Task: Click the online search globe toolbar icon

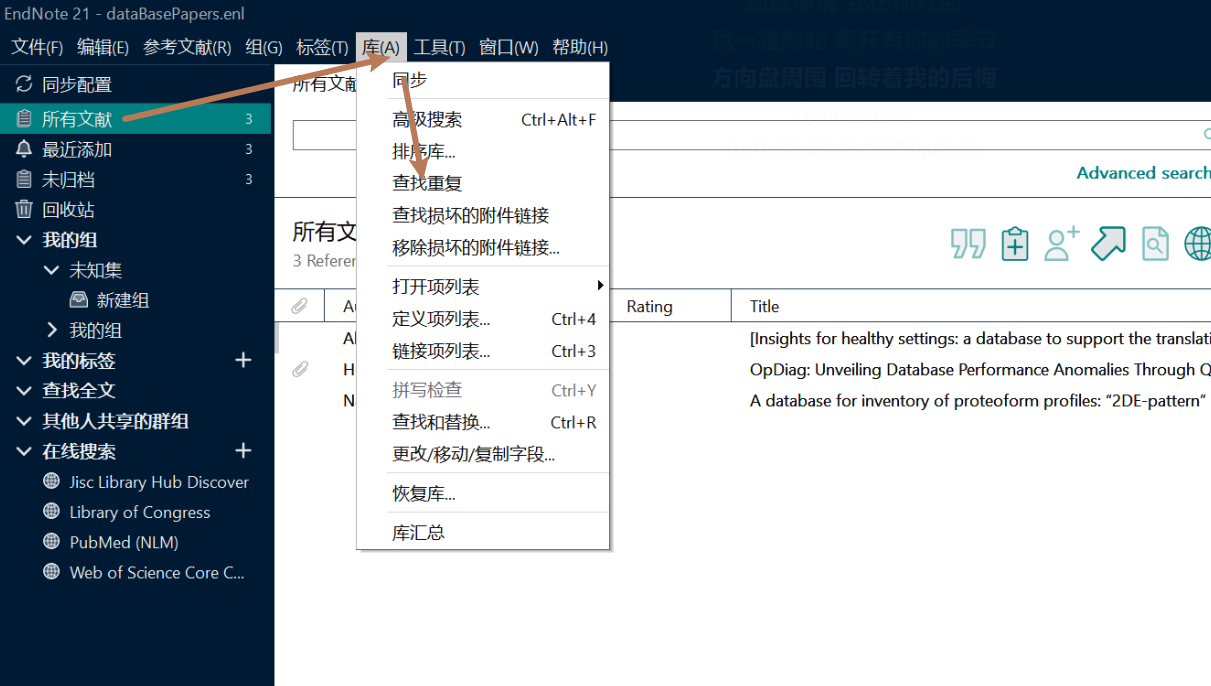Action: pyautogui.click(x=1198, y=244)
